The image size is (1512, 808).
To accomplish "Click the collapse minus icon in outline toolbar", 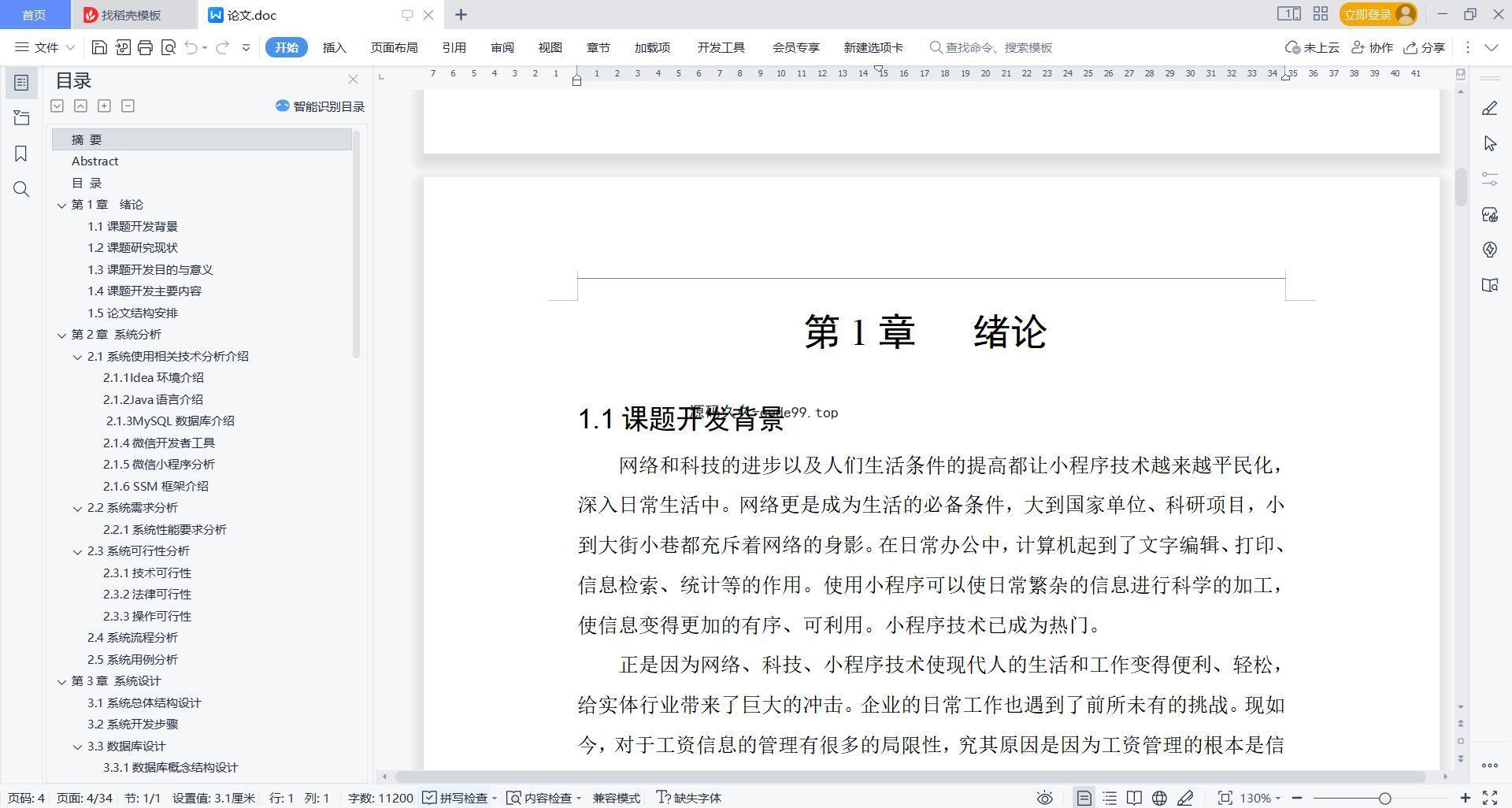I will pyautogui.click(x=128, y=106).
